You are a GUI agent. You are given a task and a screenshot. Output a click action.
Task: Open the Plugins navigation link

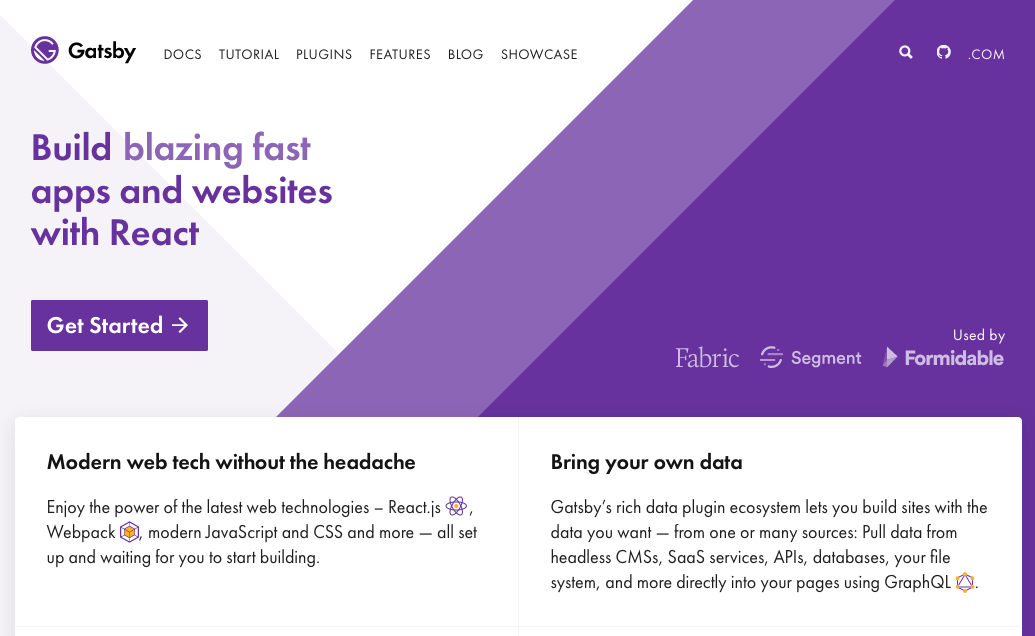(x=324, y=55)
